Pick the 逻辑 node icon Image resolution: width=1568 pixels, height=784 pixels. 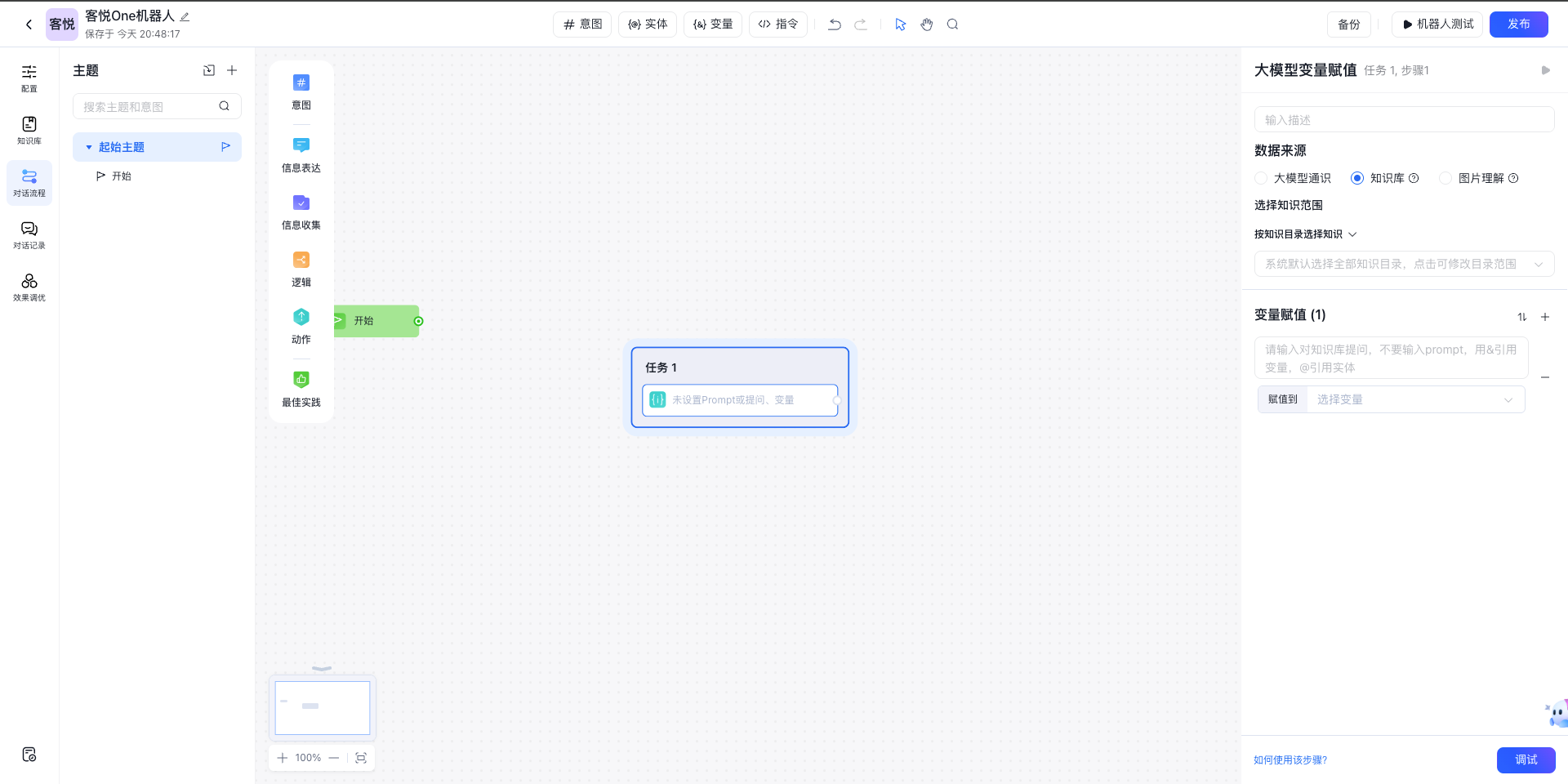click(x=301, y=261)
